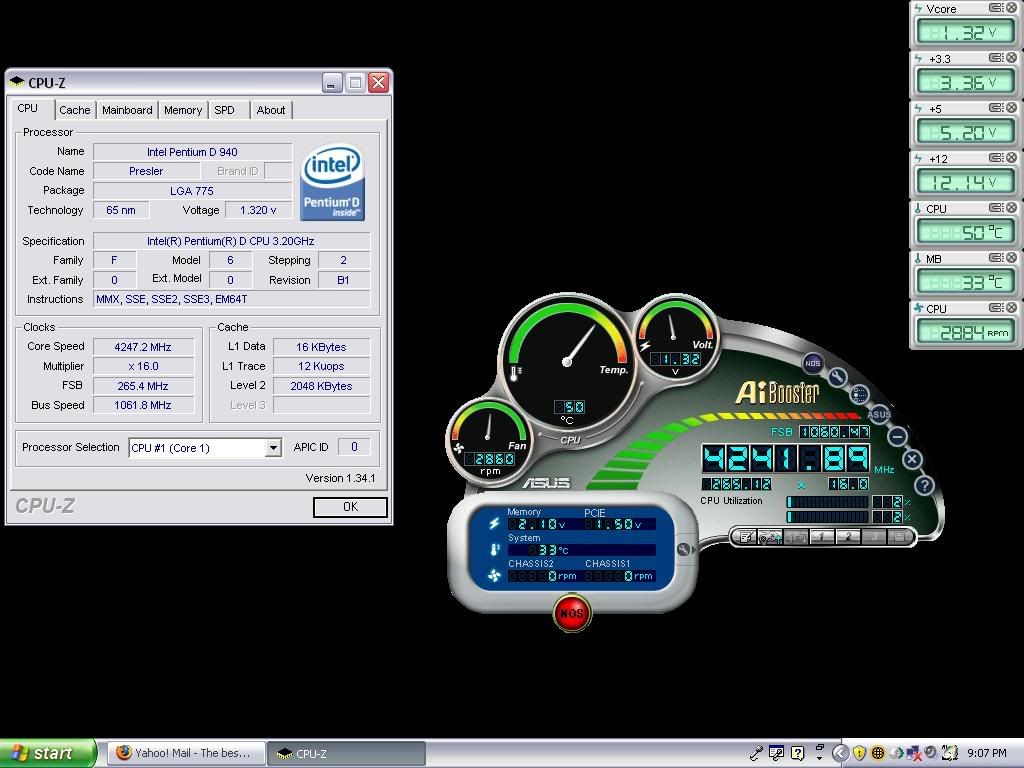The image size is (1024, 768).
Task: Switch to the Mainboard tab in CPU-Z
Action: point(127,110)
